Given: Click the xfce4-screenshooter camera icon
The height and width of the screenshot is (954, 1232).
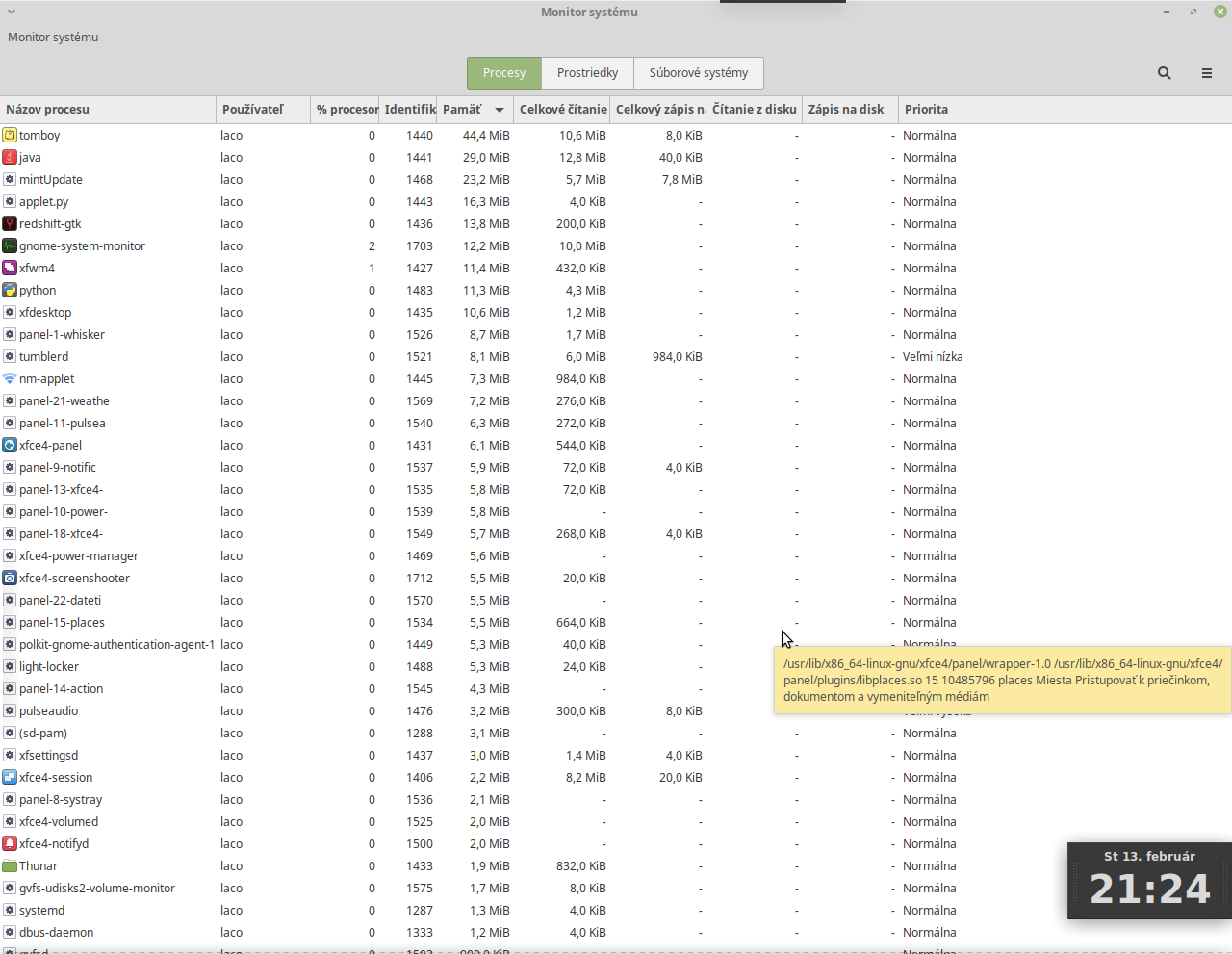Looking at the screenshot, I should click(x=10, y=579).
